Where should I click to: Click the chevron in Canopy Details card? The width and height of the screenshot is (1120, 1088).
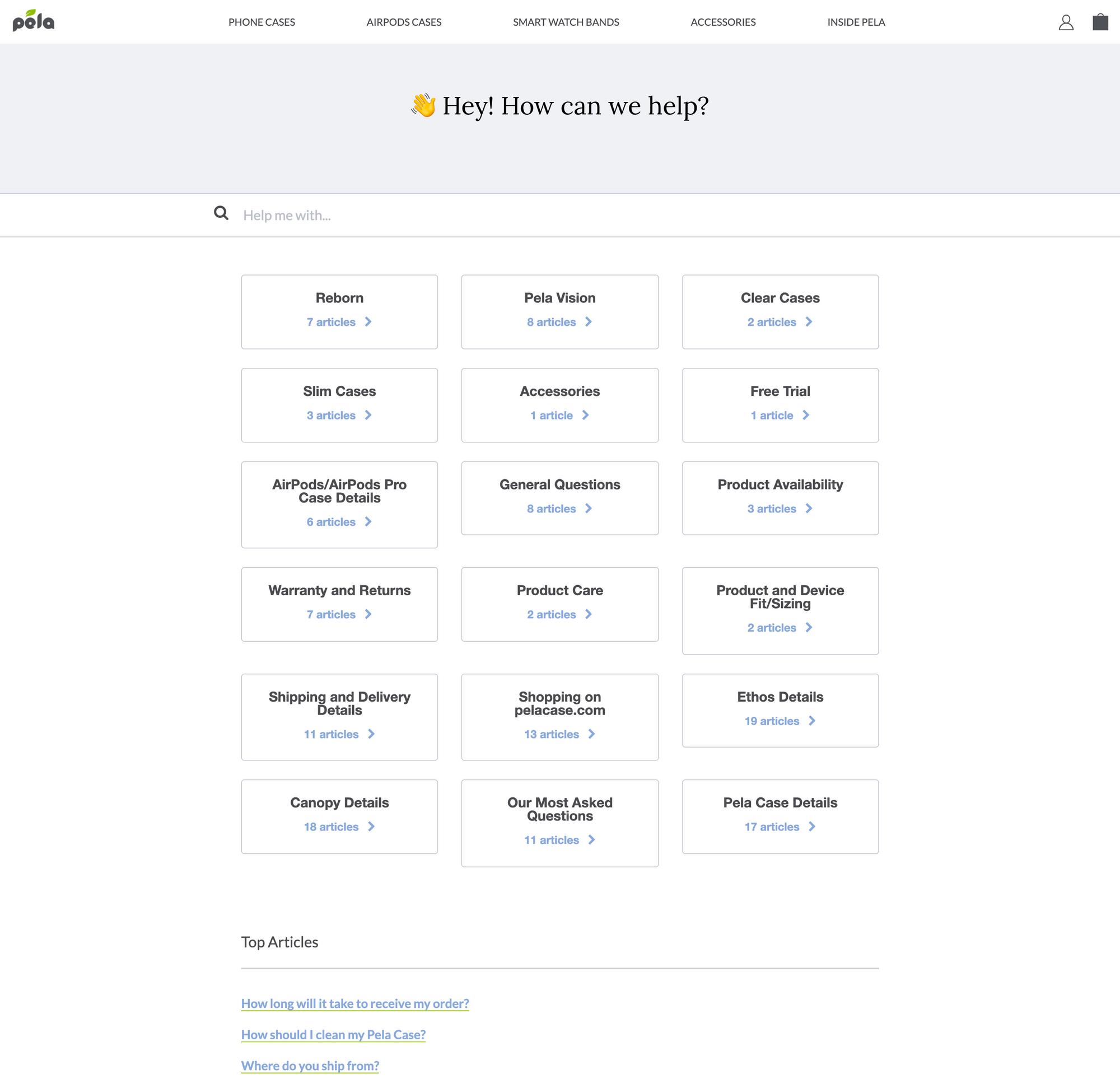[x=371, y=827]
